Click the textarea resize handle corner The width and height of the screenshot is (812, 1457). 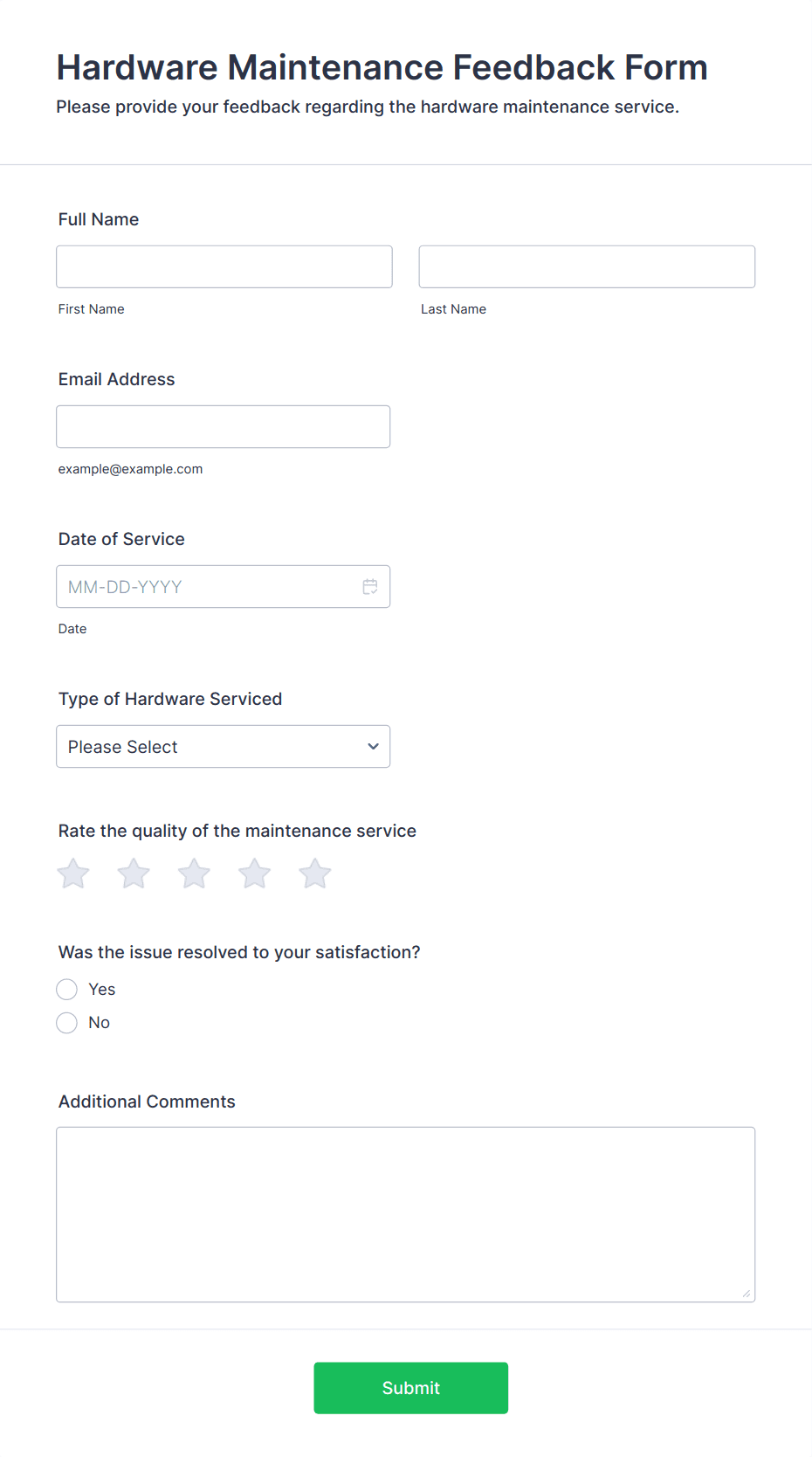coord(747,1294)
